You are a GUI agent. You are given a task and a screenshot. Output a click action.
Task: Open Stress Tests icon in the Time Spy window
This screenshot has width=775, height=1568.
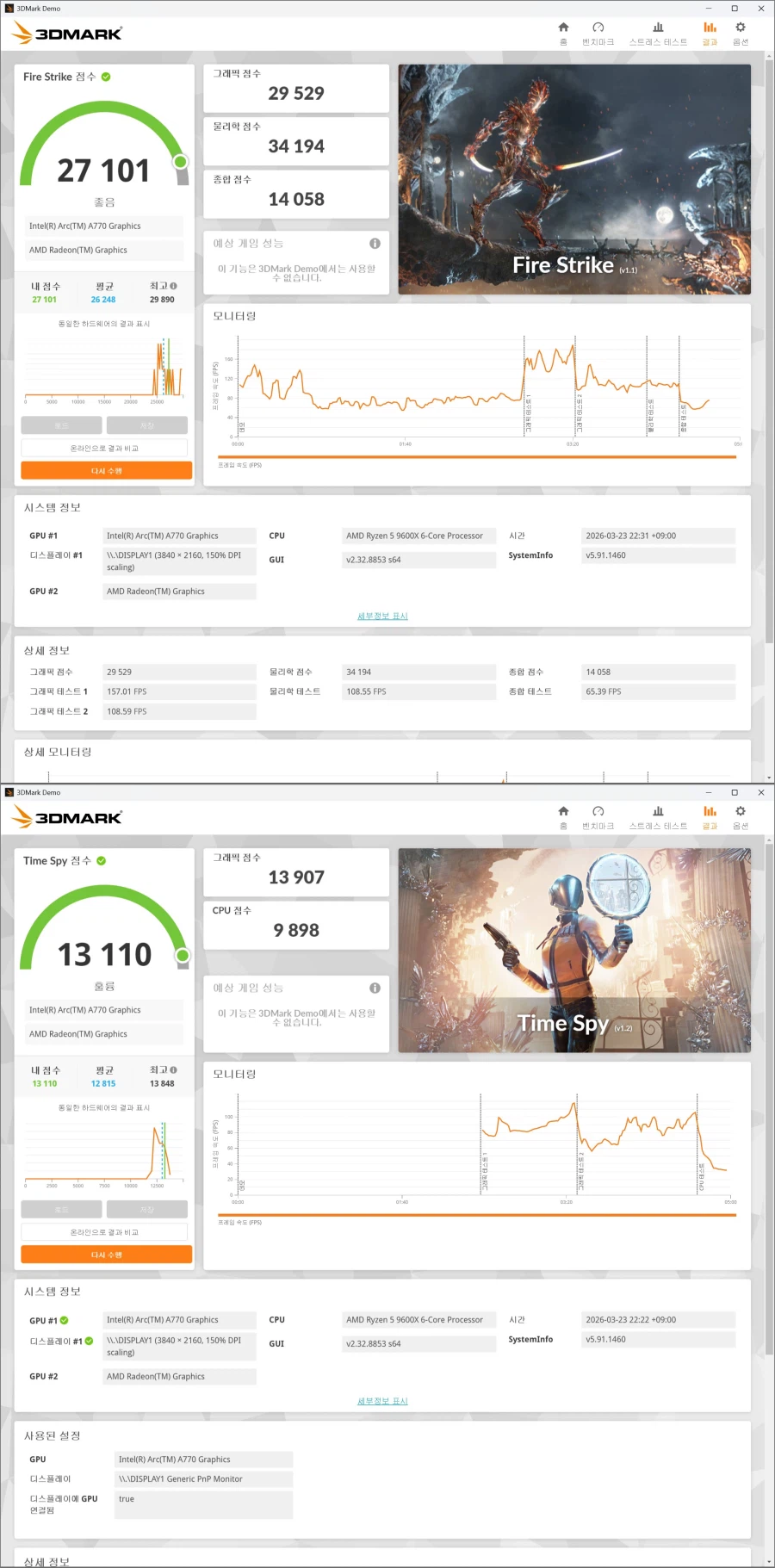point(658,811)
